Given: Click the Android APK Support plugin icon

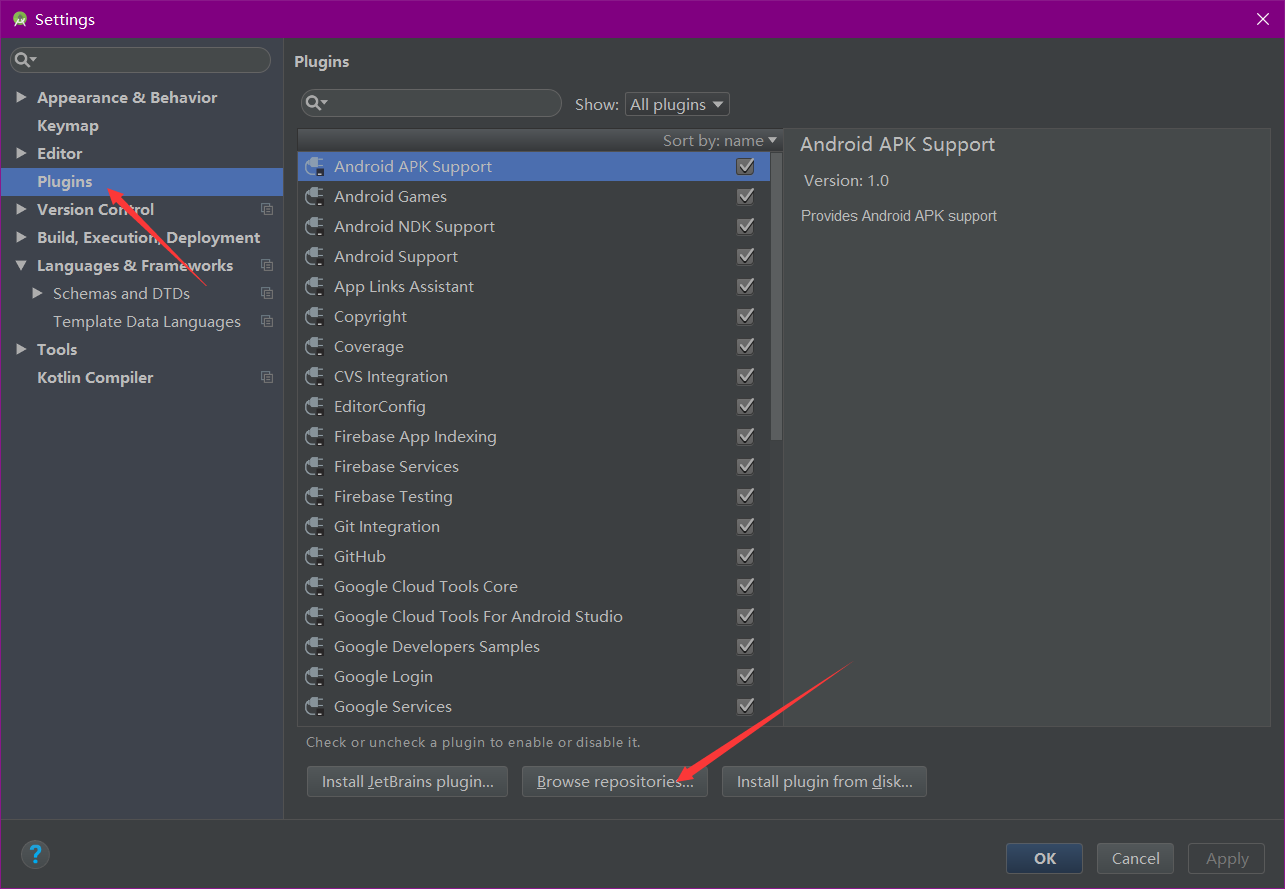Looking at the screenshot, I should [315, 167].
